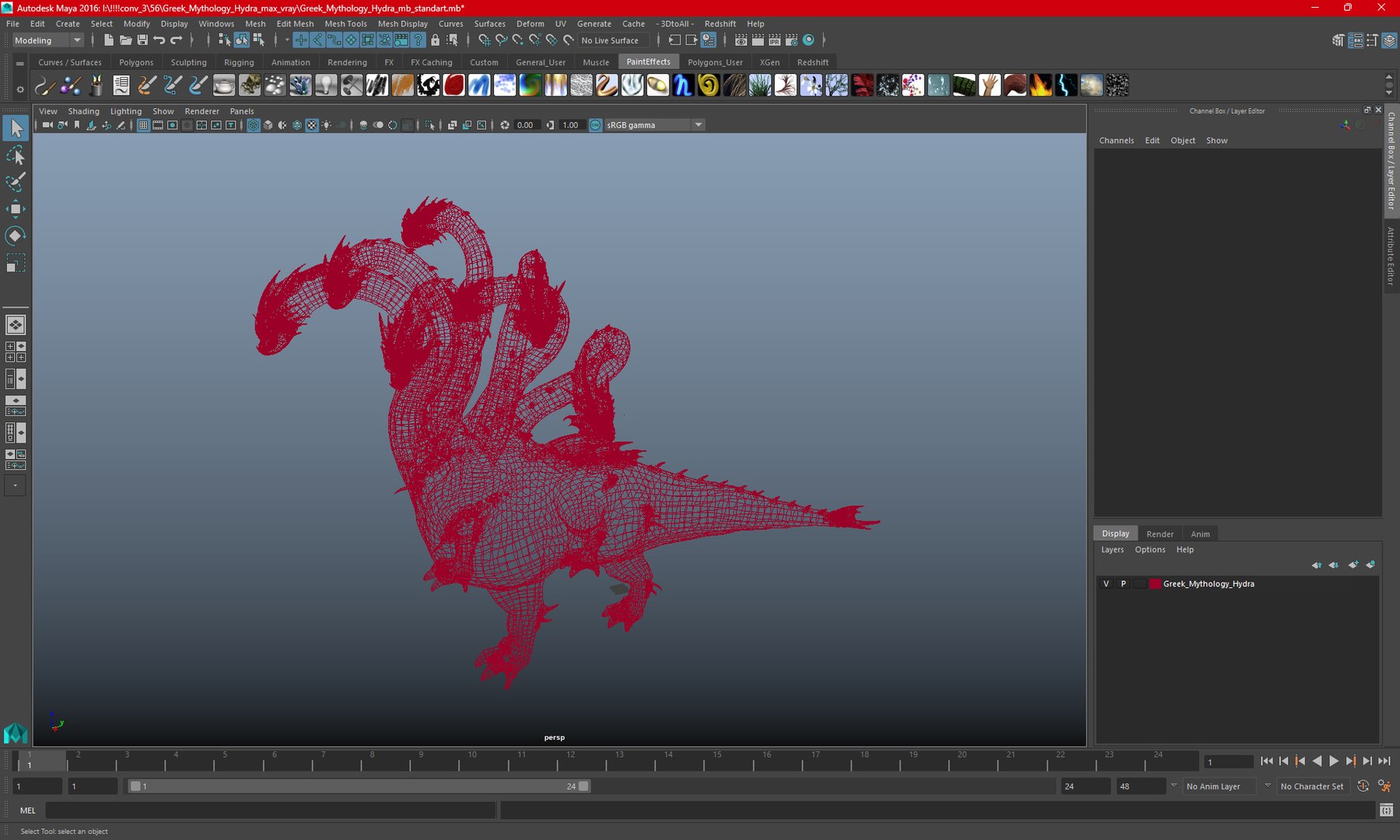Click the save scene icon

(x=142, y=40)
